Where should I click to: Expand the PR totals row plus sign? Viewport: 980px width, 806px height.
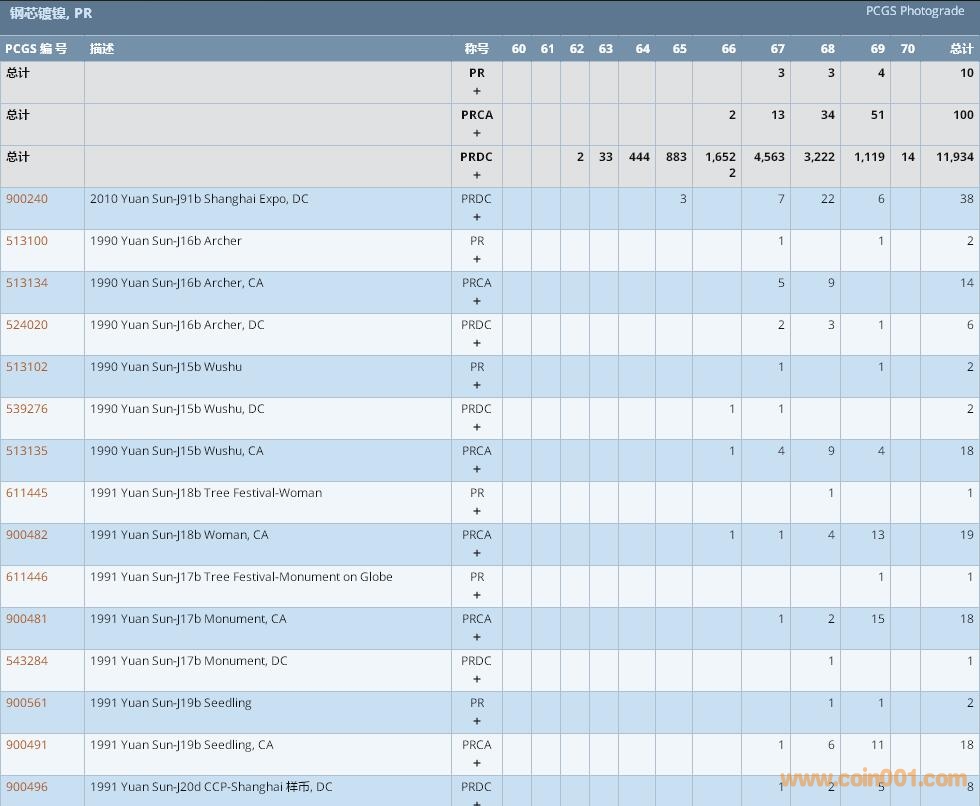(x=477, y=91)
